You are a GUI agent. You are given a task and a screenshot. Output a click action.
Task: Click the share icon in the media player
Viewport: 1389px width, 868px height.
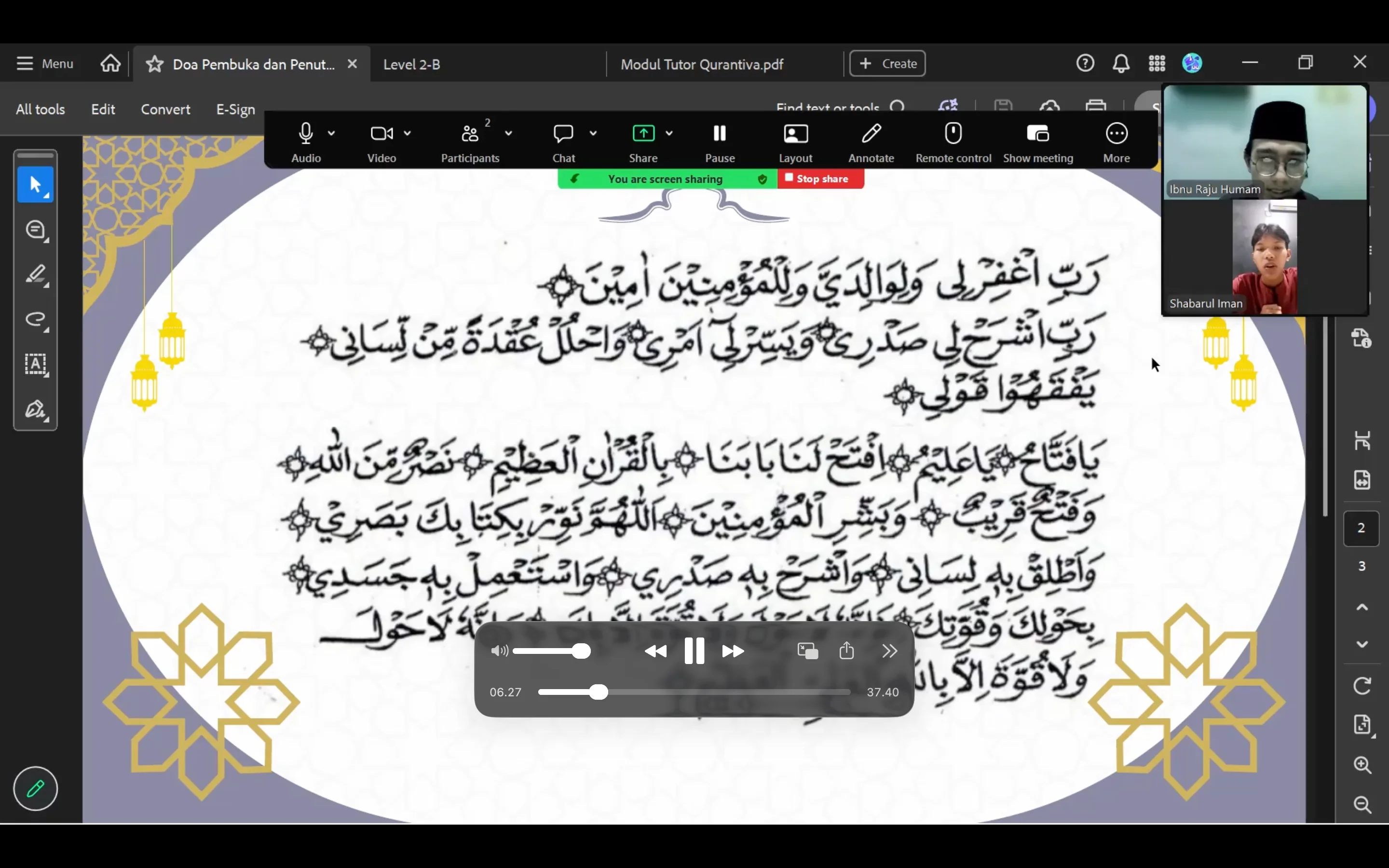pos(846,651)
